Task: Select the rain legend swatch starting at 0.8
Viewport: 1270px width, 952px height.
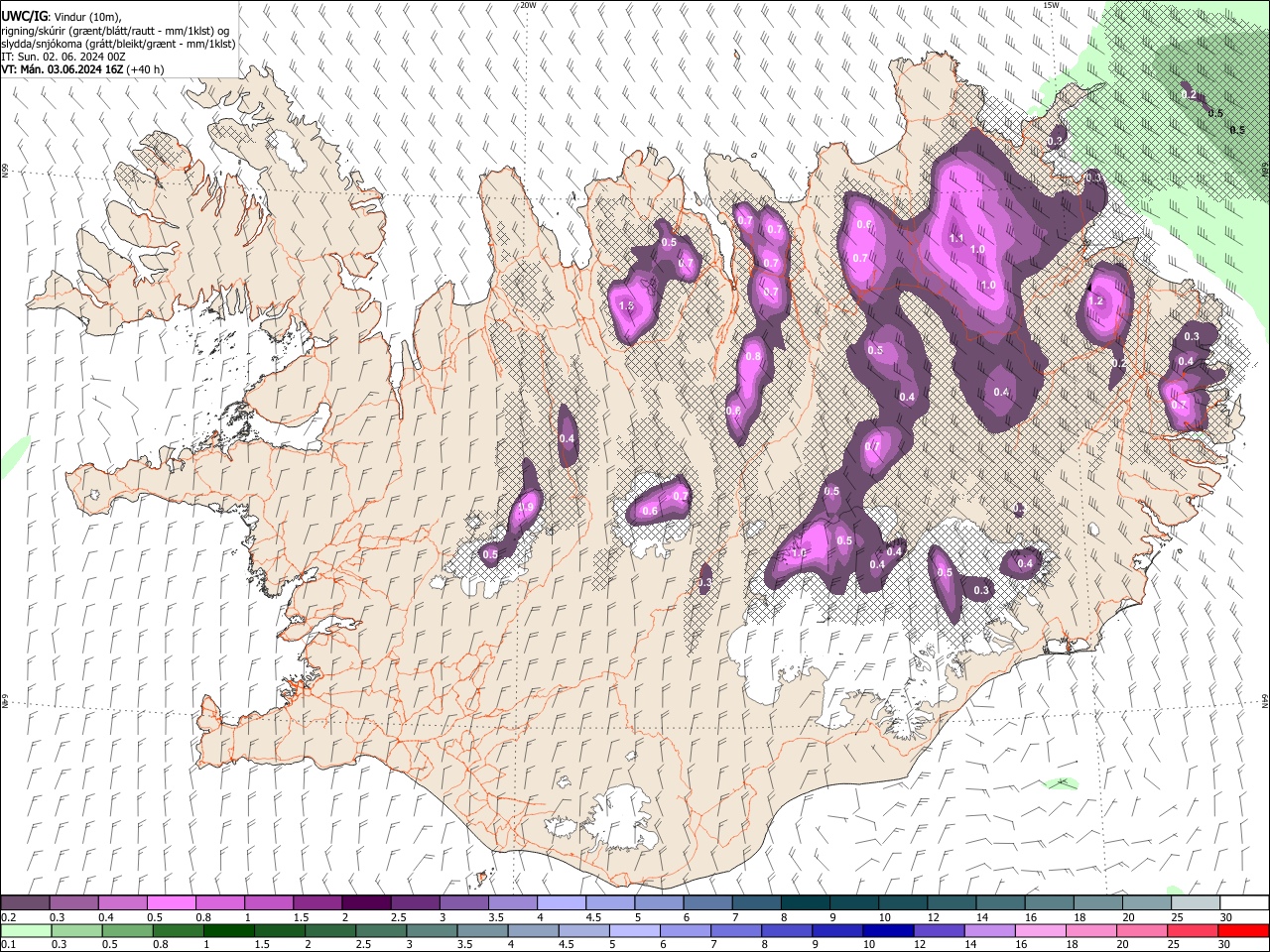Action: 179,930
